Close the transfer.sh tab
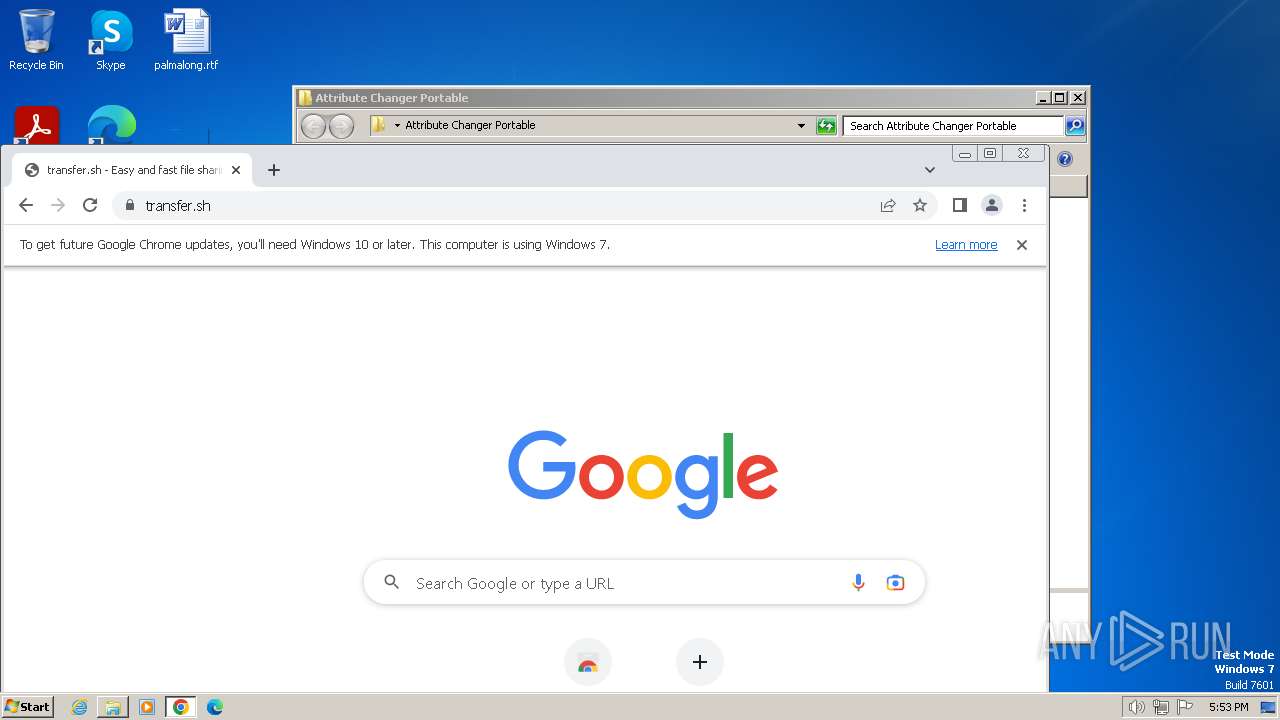 click(236, 170)
